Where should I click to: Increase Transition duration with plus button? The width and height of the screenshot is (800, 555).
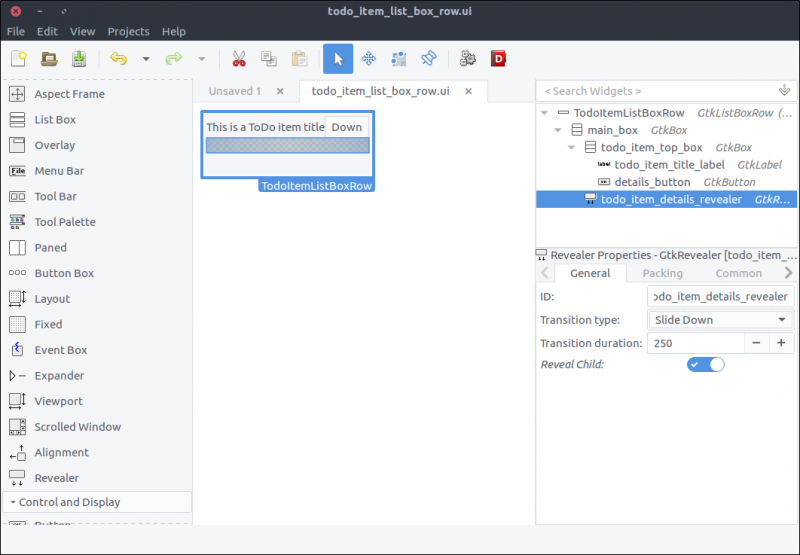tap(780, 343)
